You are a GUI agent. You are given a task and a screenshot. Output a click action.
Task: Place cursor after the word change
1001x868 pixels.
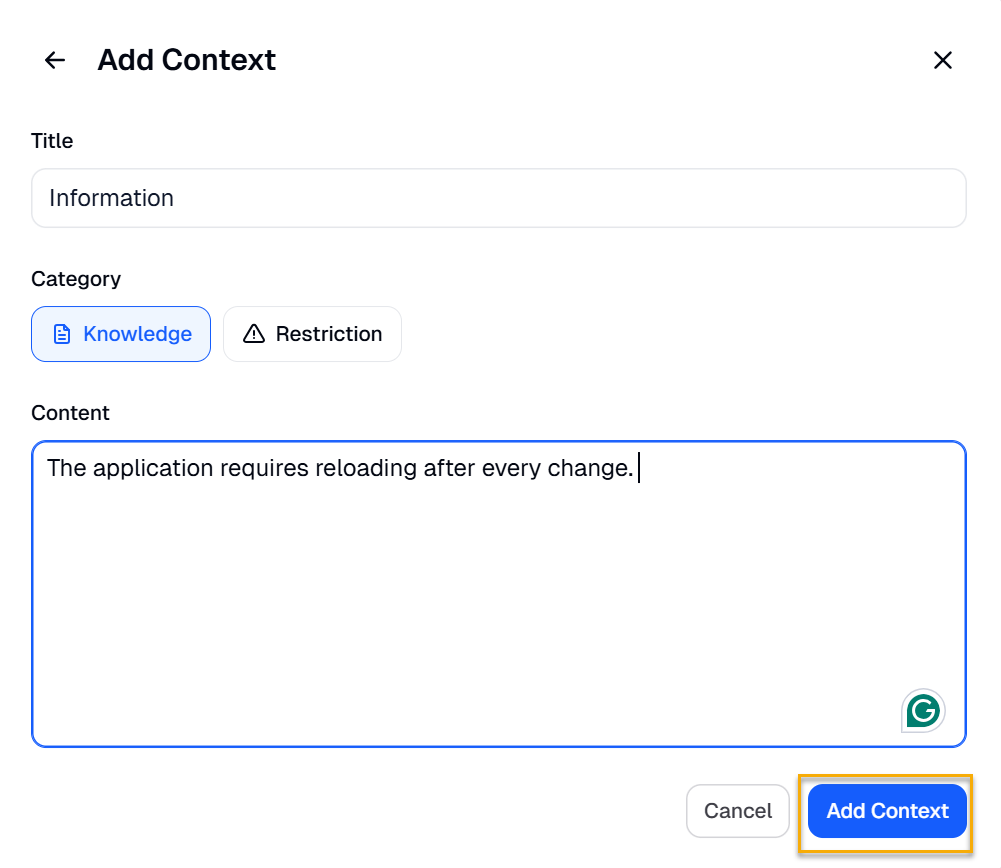pyautogui.click(x=635, y=468)
